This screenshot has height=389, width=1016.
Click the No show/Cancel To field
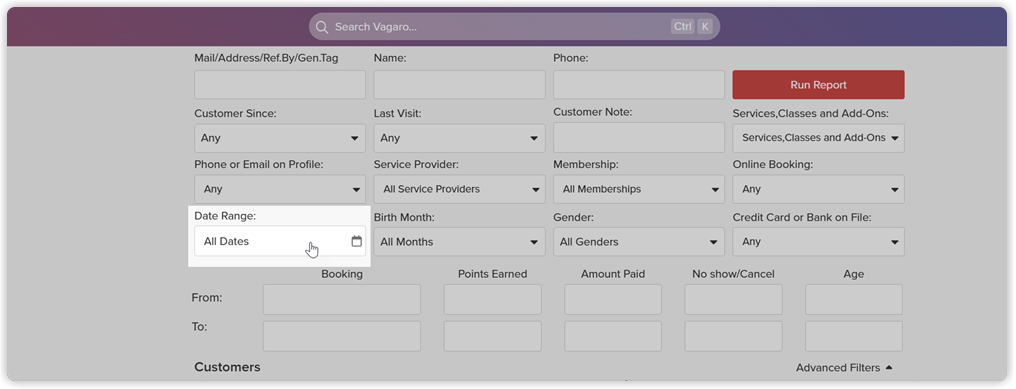pos(733,336)
